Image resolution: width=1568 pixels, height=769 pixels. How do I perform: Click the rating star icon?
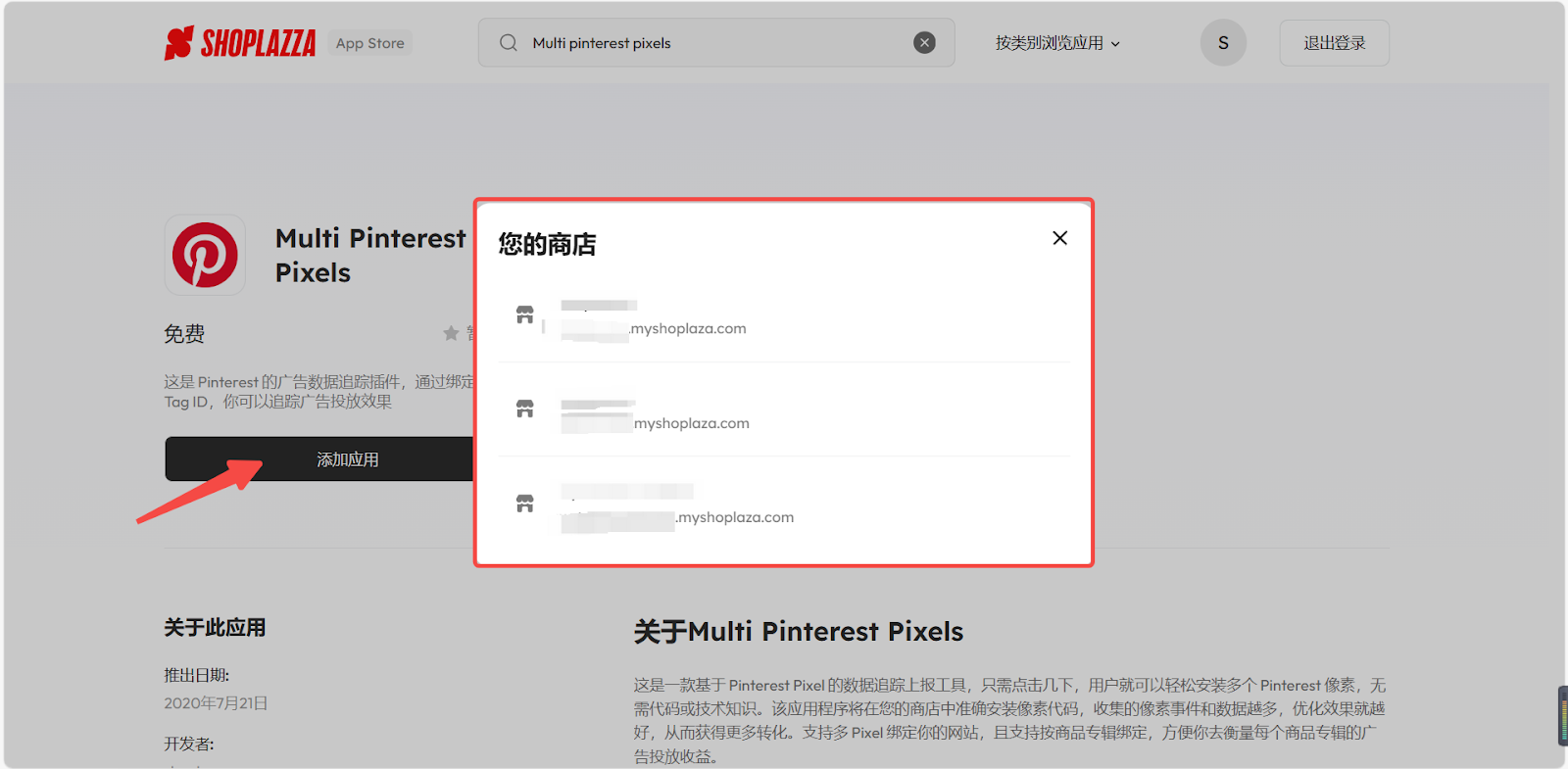(x=451, y=334)
